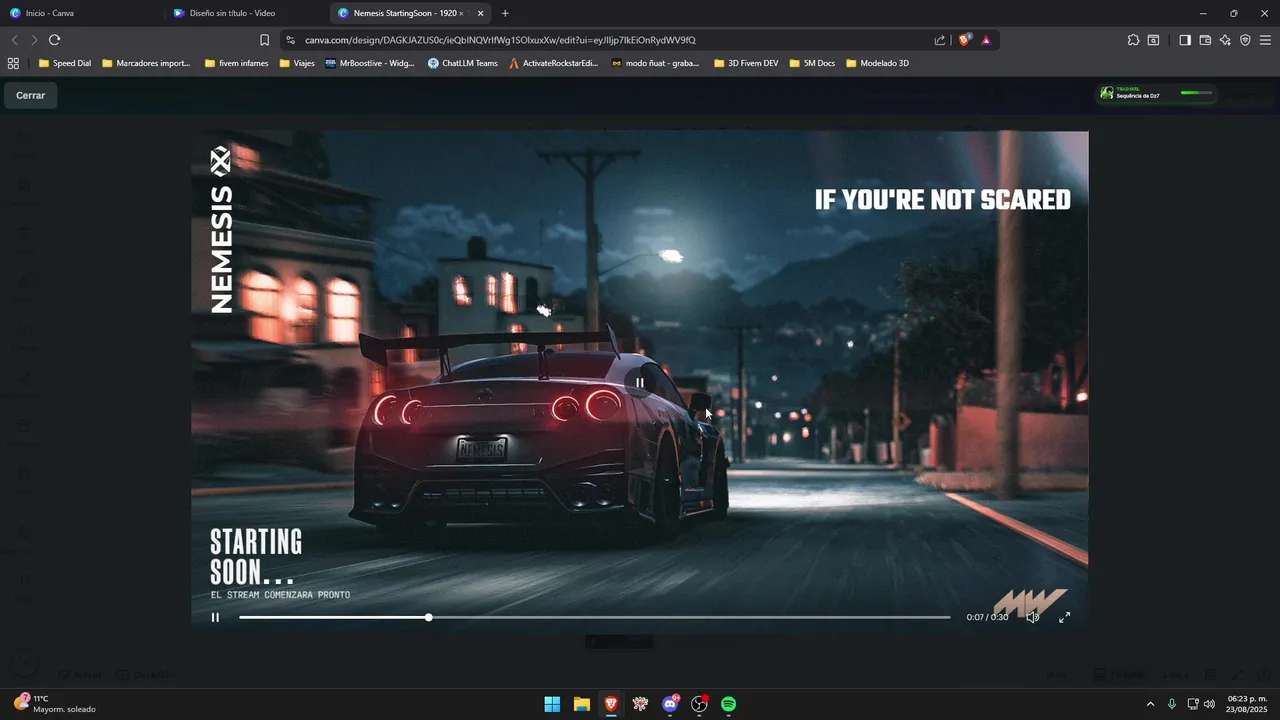Open the fivem infames bookmark folder
The width and height of the screenshot is (1280, 720).
coord(236,63)
